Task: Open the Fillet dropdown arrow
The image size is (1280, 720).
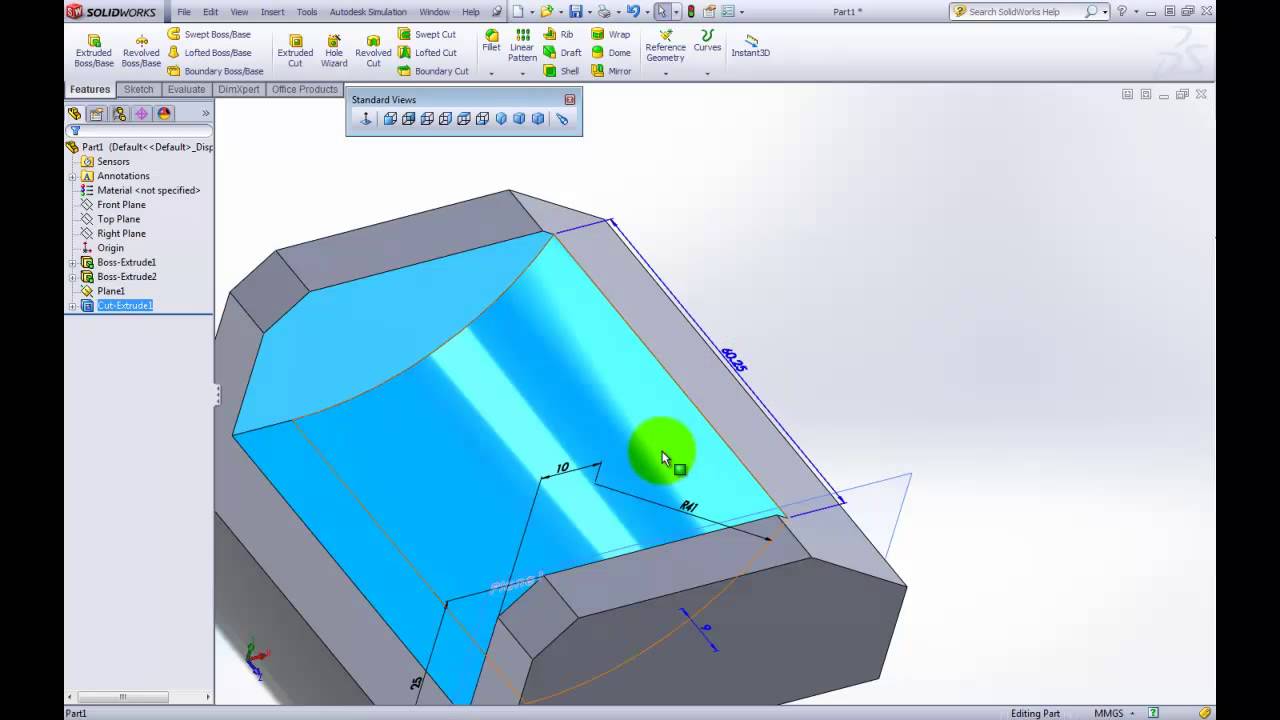Action: [491, 73]
